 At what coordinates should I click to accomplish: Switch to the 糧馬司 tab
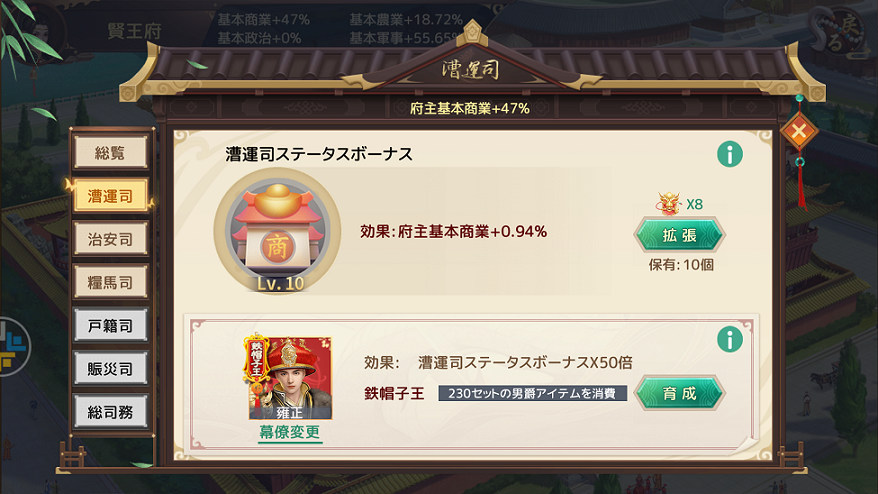[110, 282]
